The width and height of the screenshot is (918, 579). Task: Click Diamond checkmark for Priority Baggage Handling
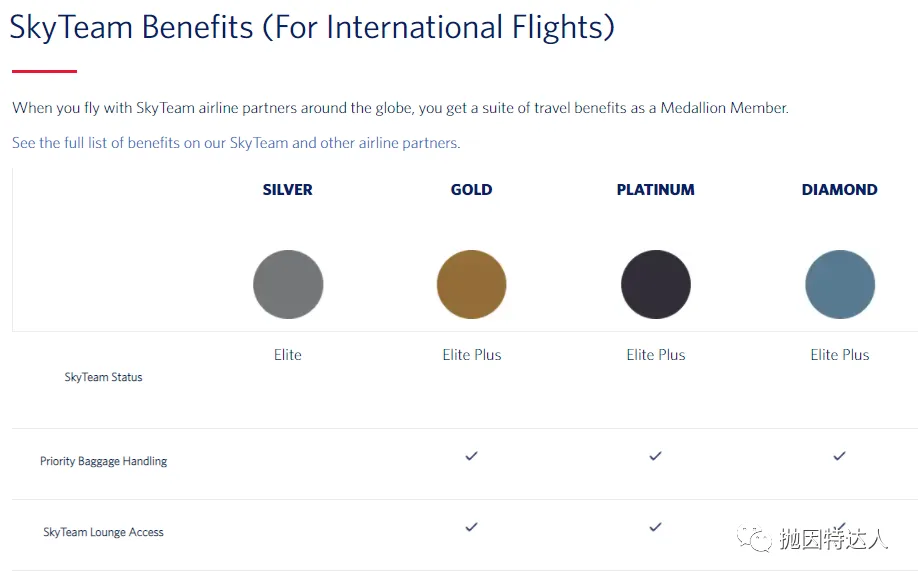840,455
